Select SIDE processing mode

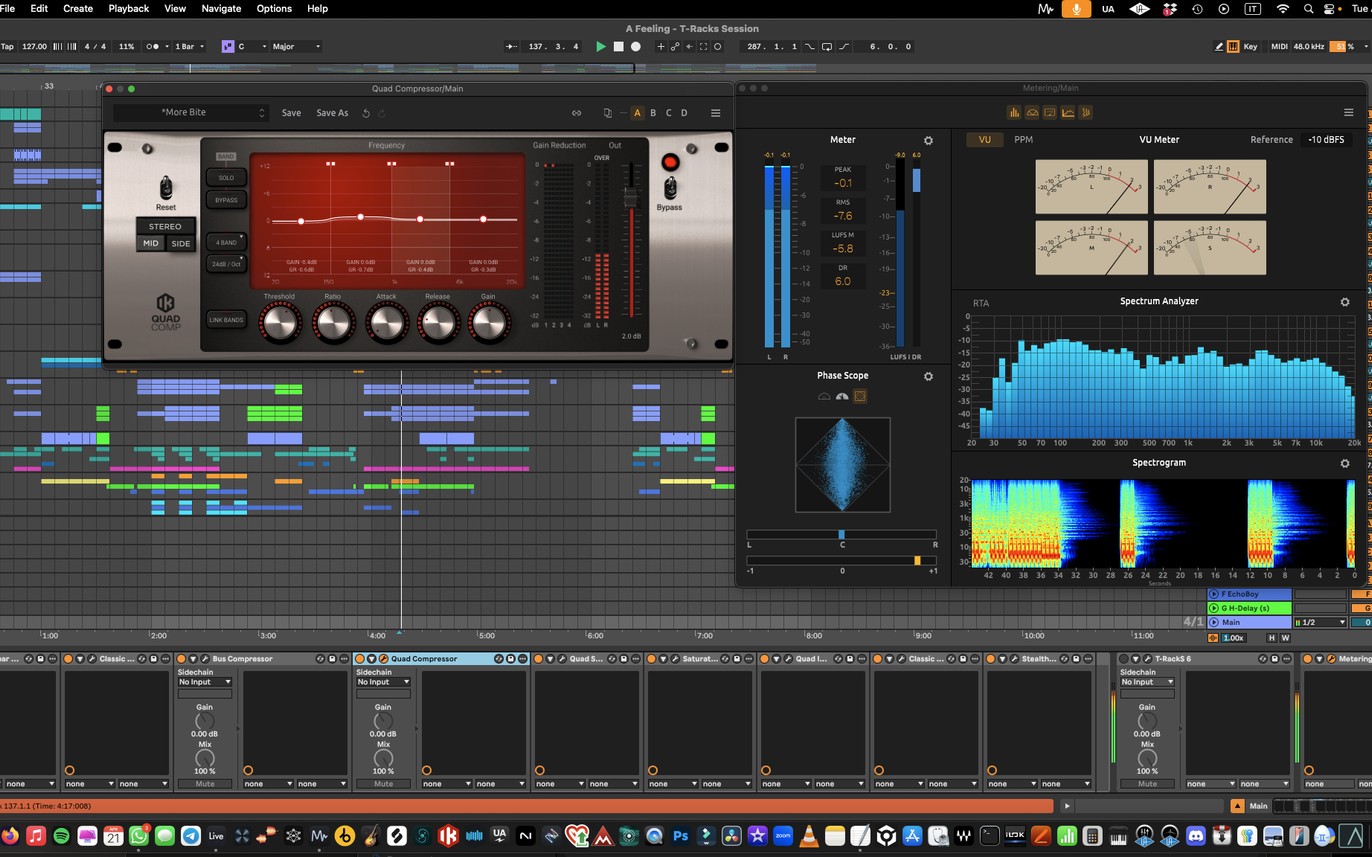click(x=180, y=244)
